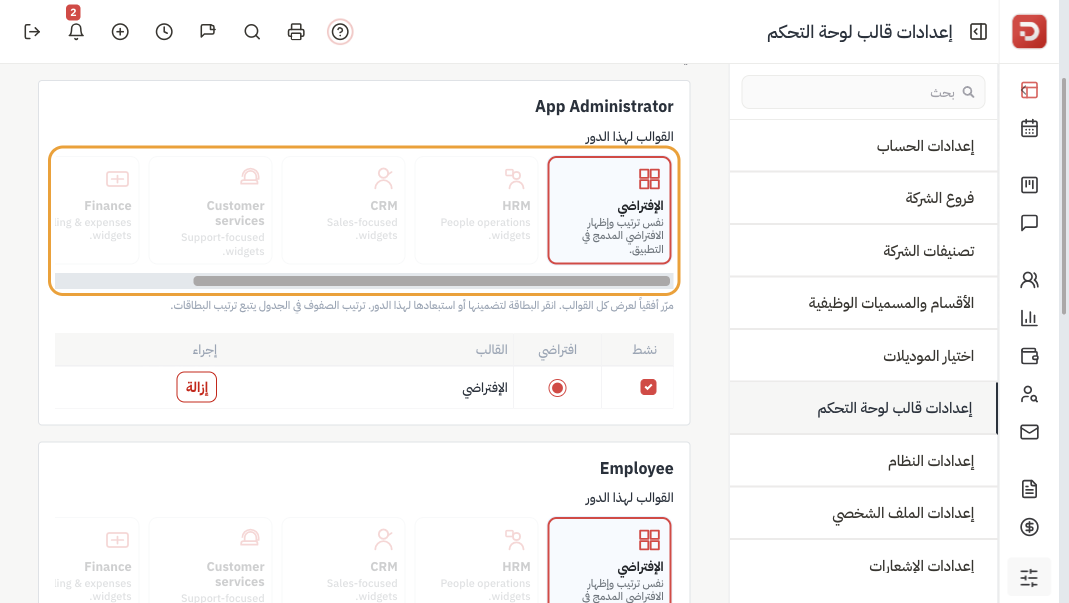Toggle active checkbox for الإفتراضي row
This screenshot has height=603, width=1069.
pyautogui.click(x=648, y=387)
